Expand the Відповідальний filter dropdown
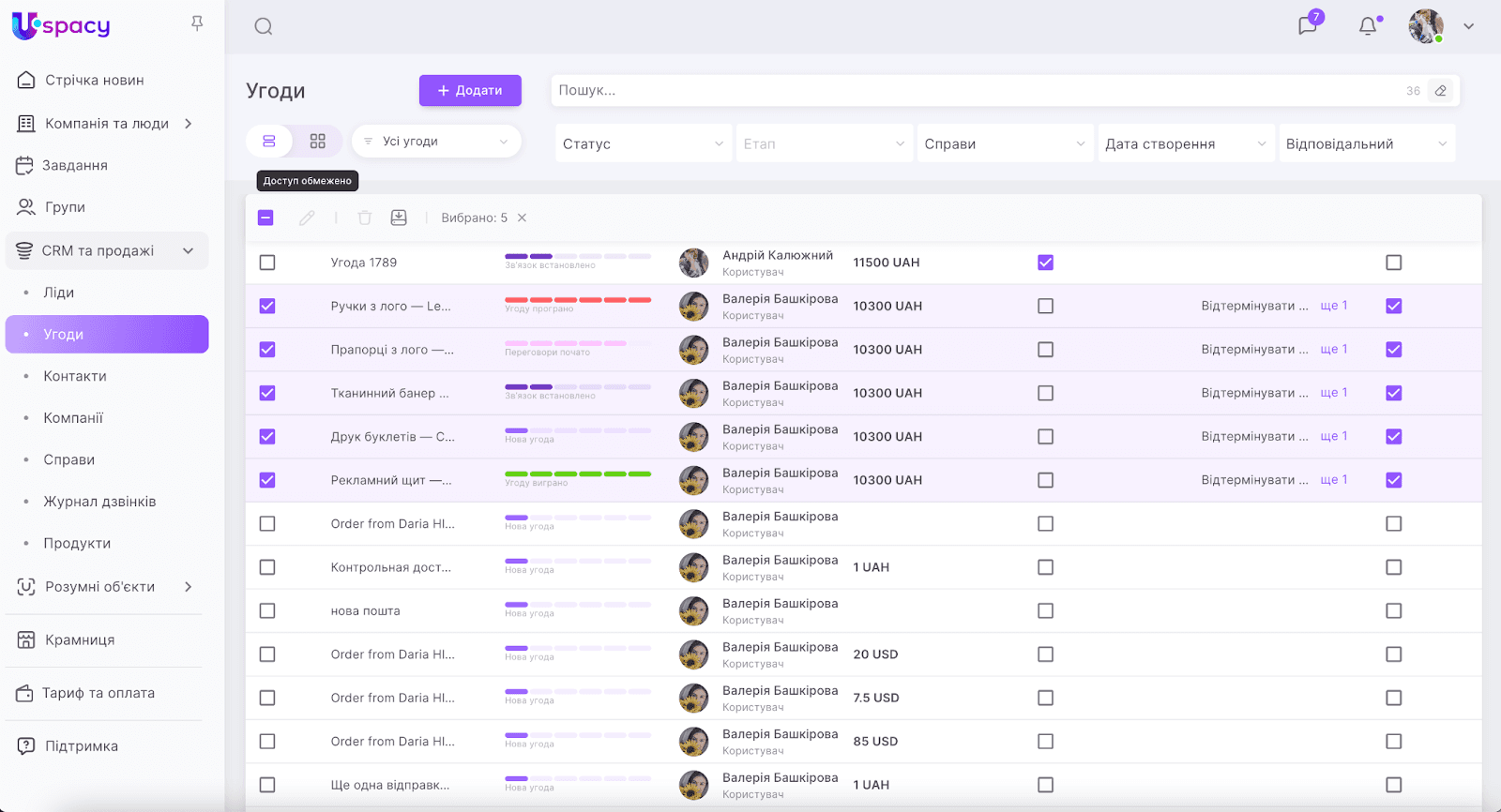 [1366, 143]
